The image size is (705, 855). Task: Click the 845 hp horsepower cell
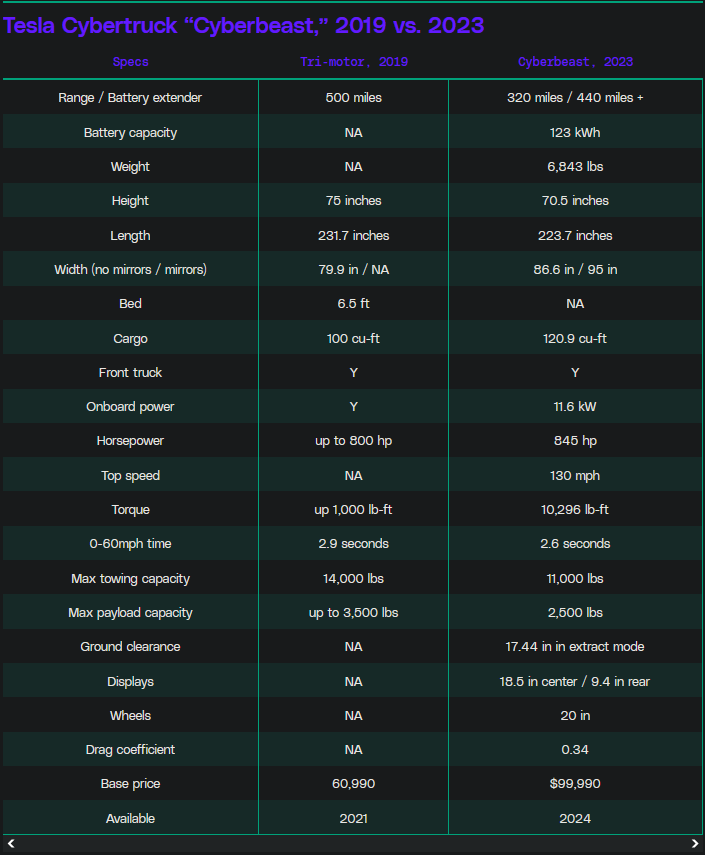[x=575, y=440]
